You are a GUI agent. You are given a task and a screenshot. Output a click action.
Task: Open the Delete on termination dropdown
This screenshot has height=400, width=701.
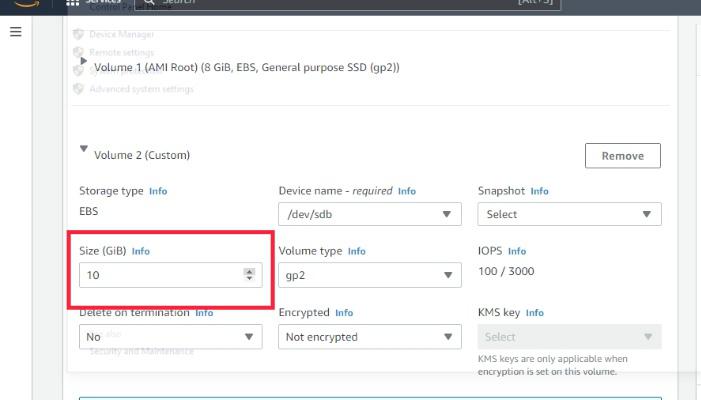[170, 337]
